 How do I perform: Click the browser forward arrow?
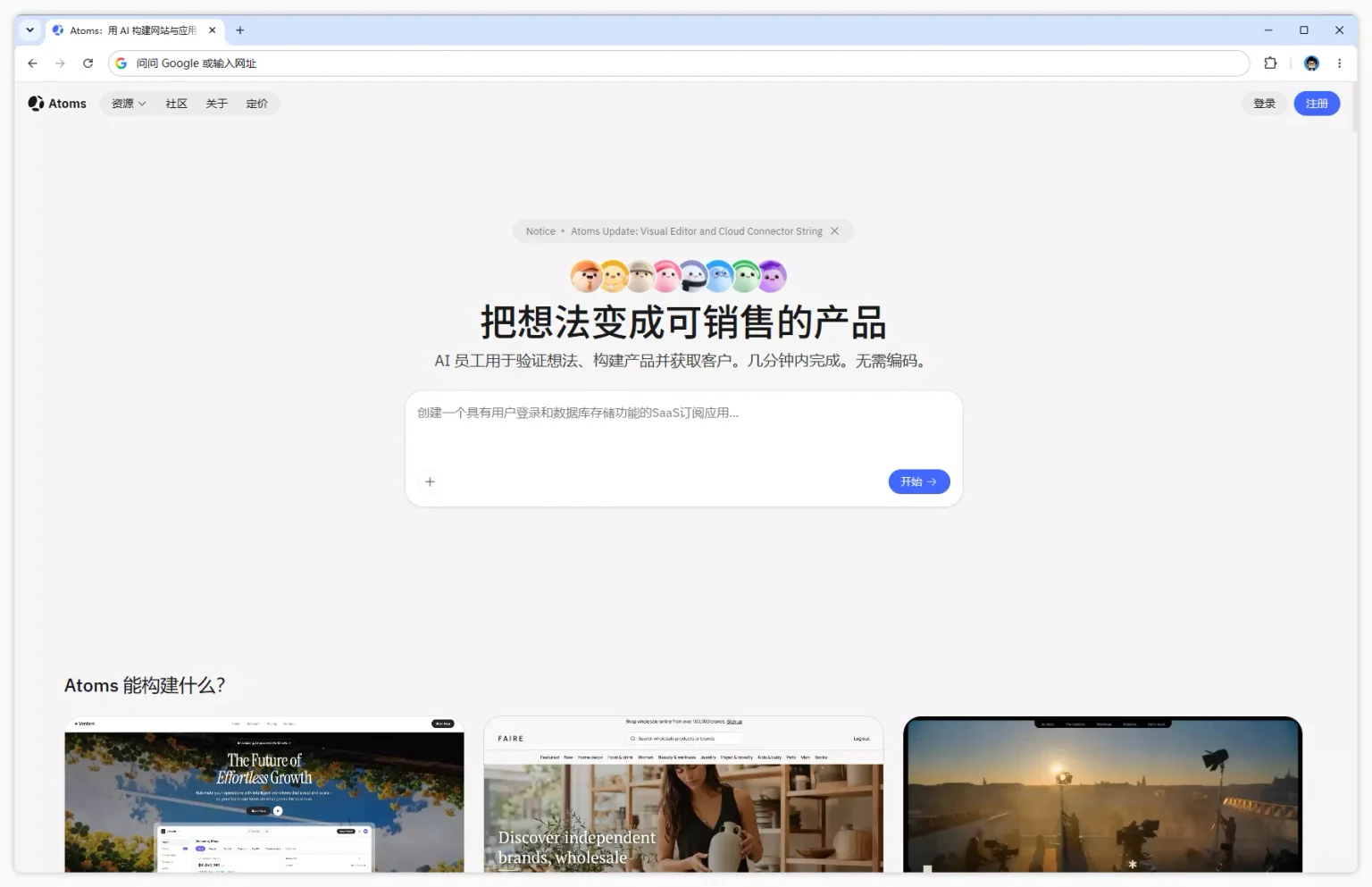point(60,63)
